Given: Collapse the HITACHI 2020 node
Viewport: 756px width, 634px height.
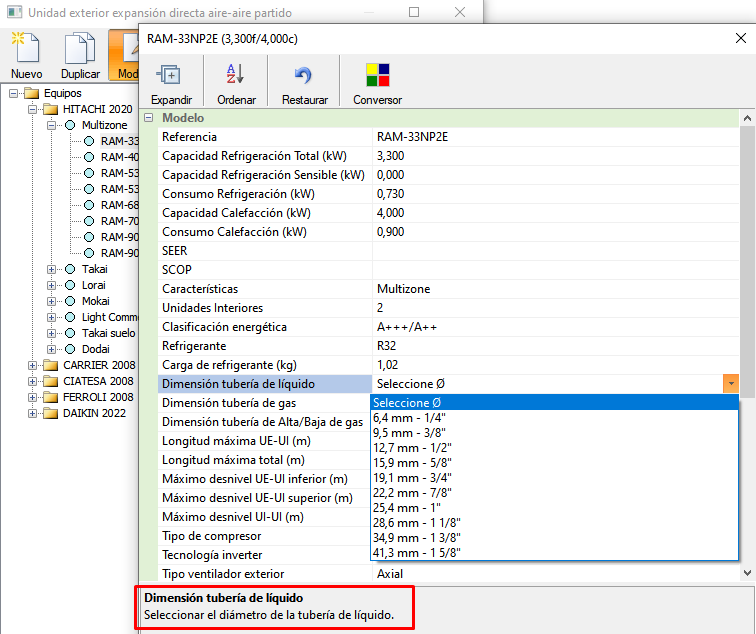Looking at the screenshot, I should pyautogui.click(x=32, y=109).
